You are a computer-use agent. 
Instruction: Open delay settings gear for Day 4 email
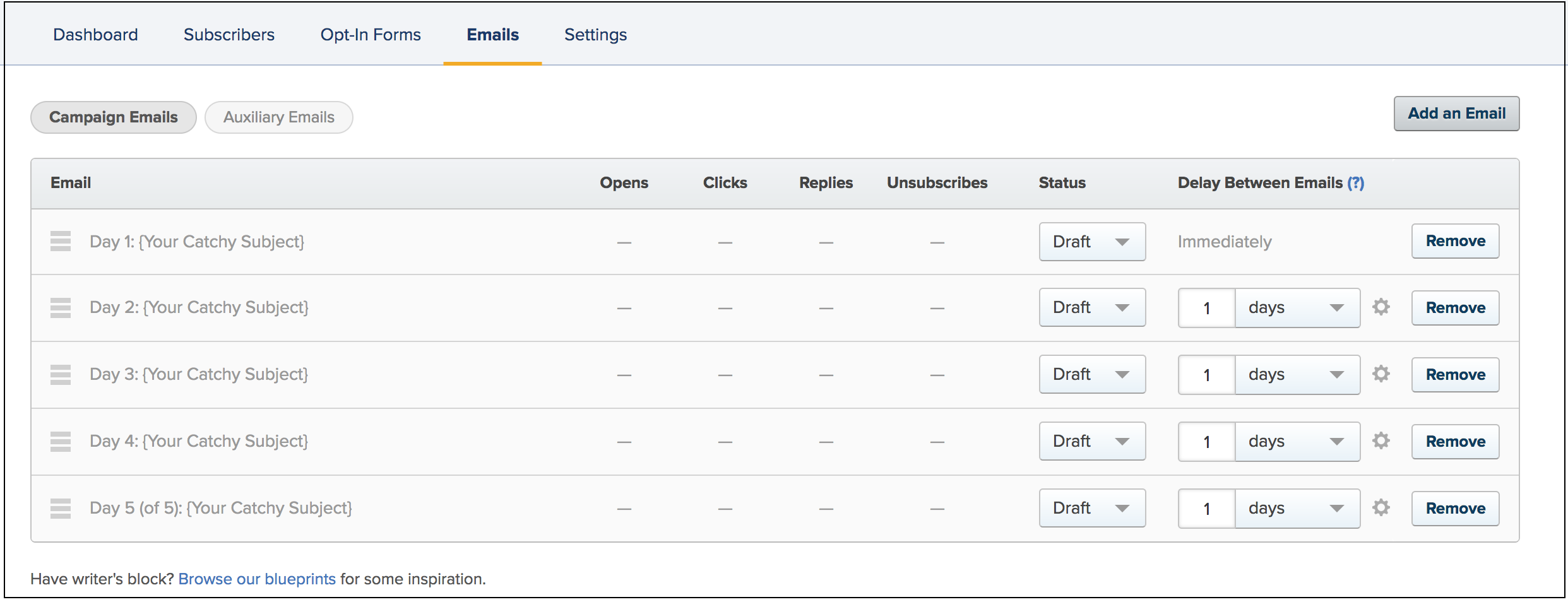tap(1381, 441)
